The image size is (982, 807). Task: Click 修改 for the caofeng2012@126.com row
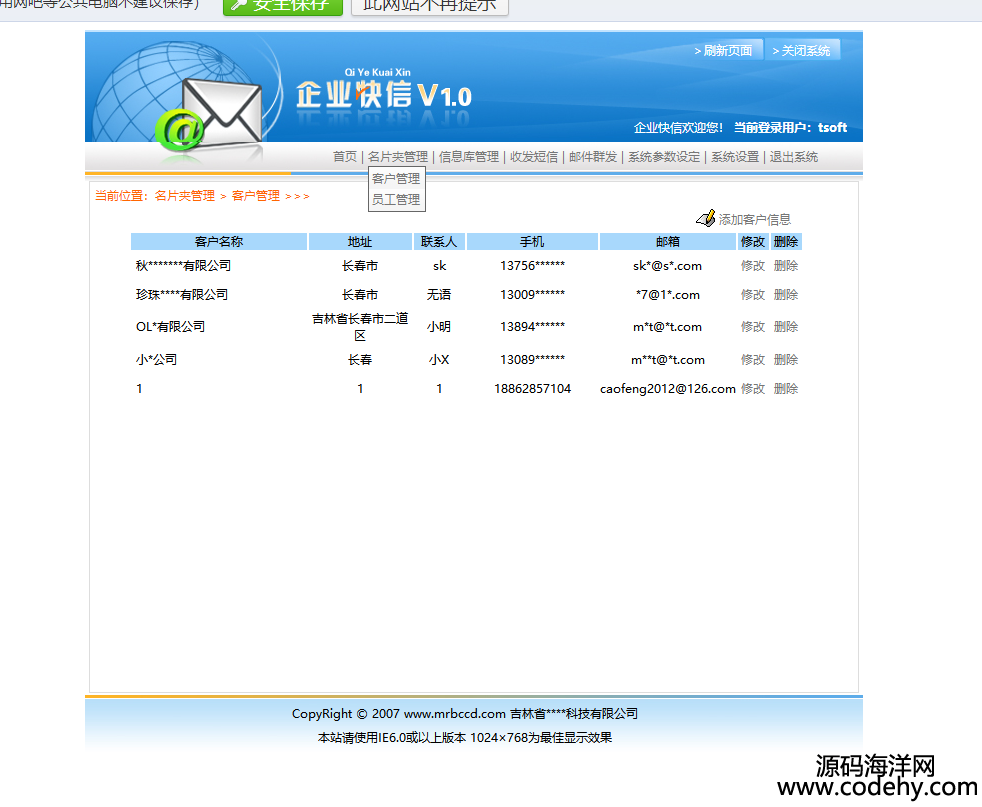click(x=753, y=388)
